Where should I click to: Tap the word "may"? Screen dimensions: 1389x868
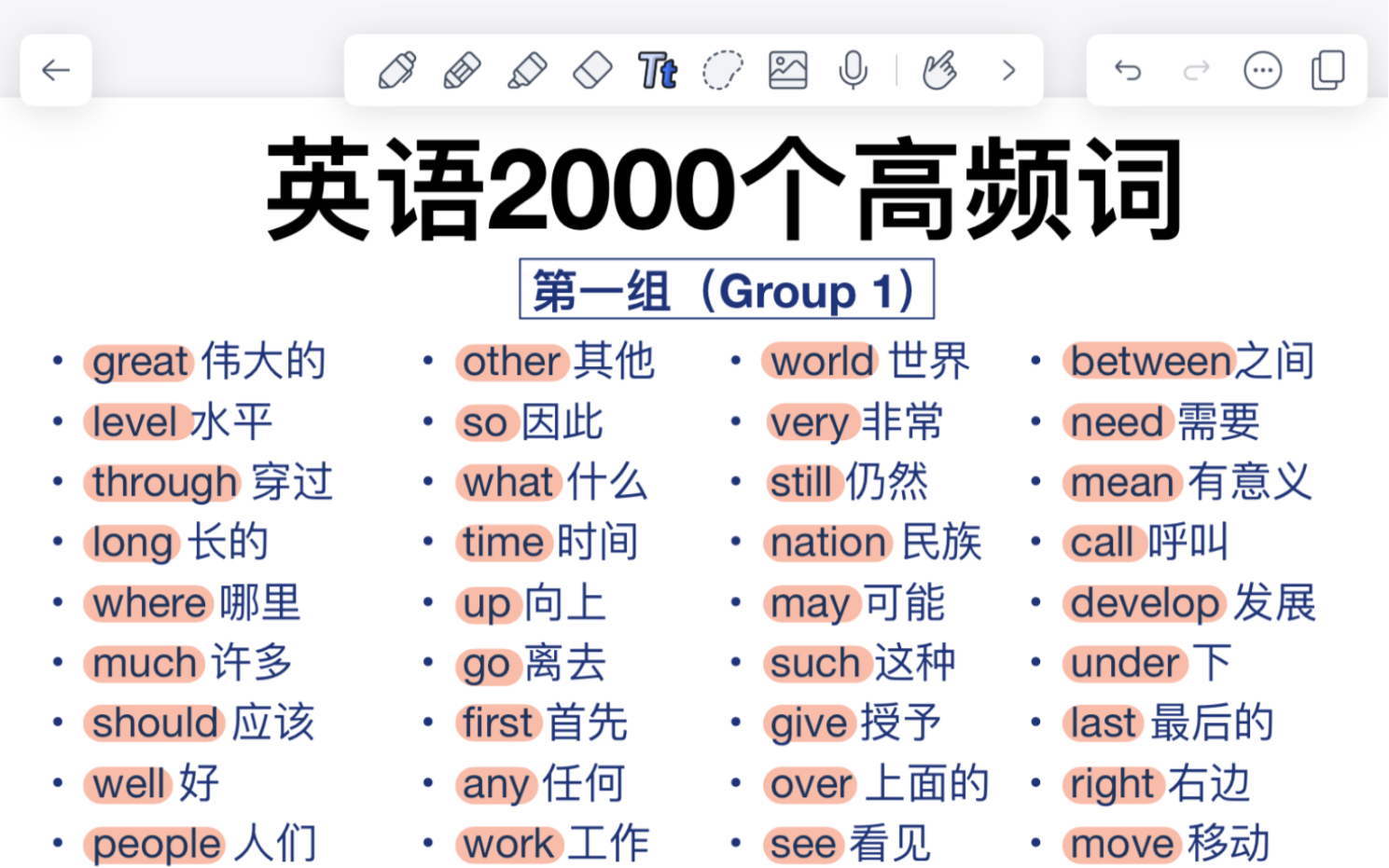pyautogui.click(x=810, y=603)
